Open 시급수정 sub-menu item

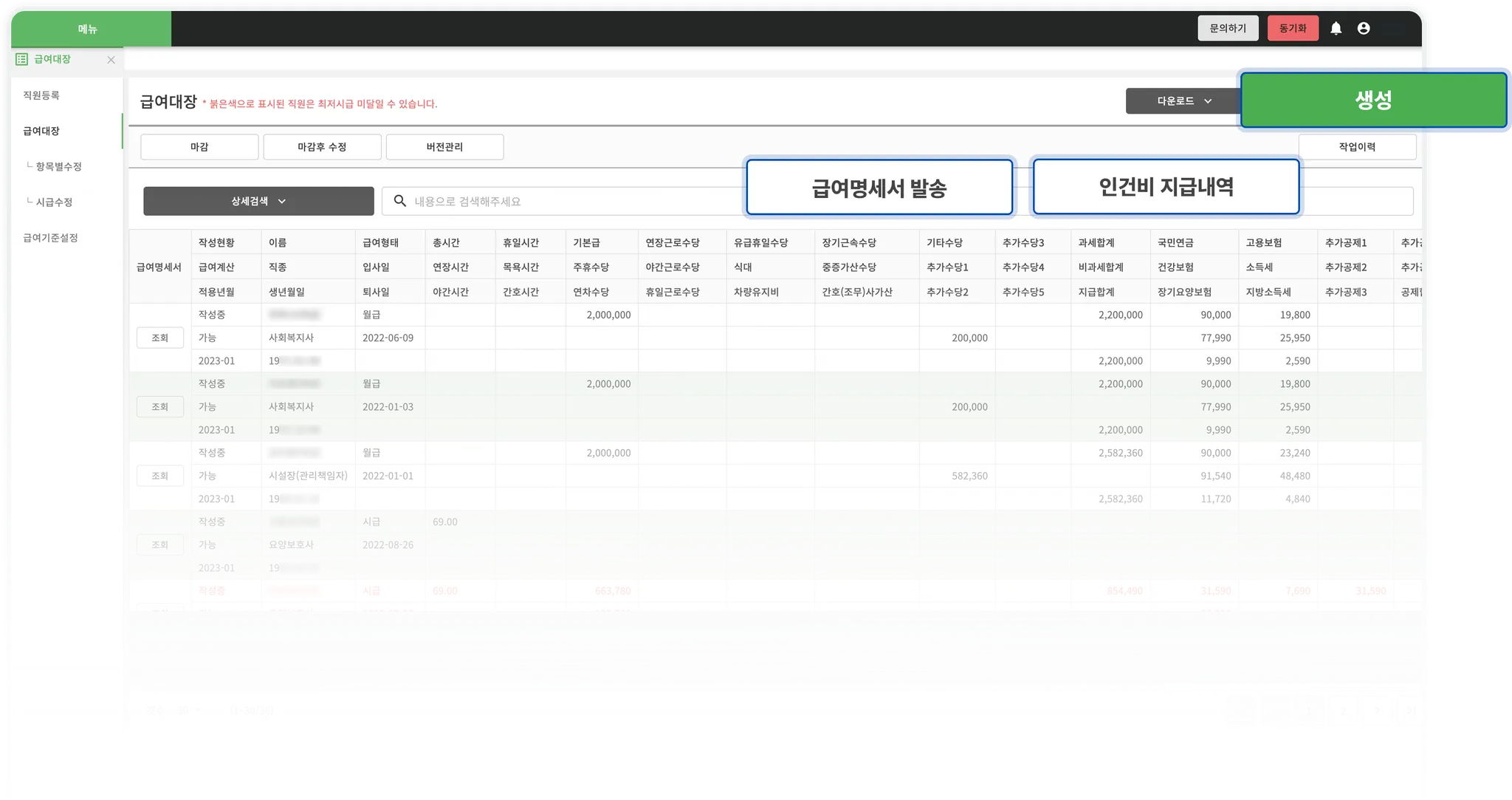click(54, 202)
